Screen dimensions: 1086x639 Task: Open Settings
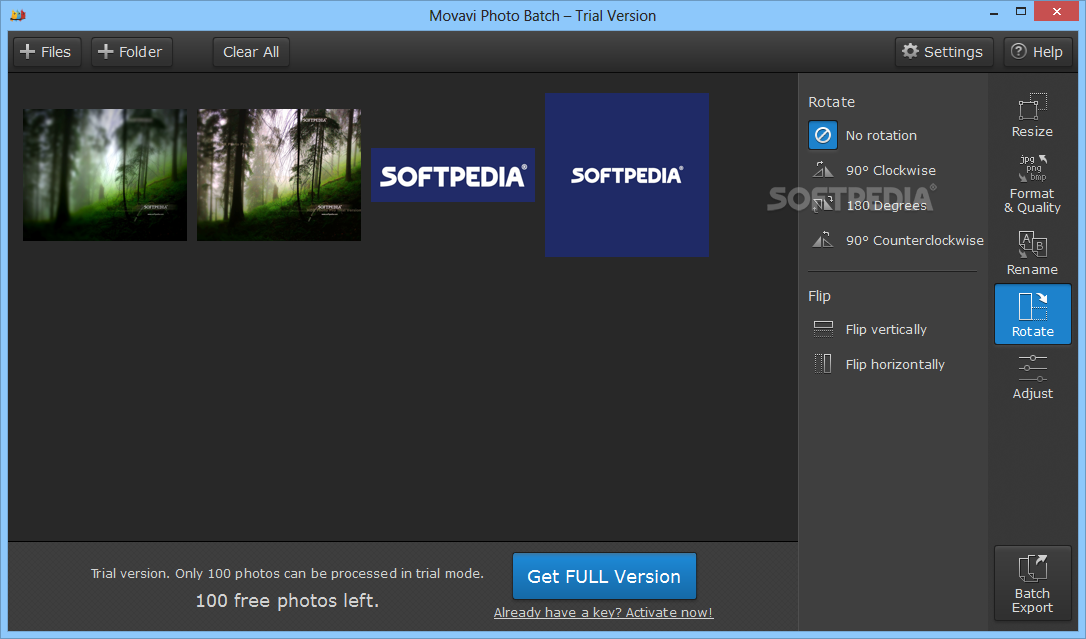(943, 52)
